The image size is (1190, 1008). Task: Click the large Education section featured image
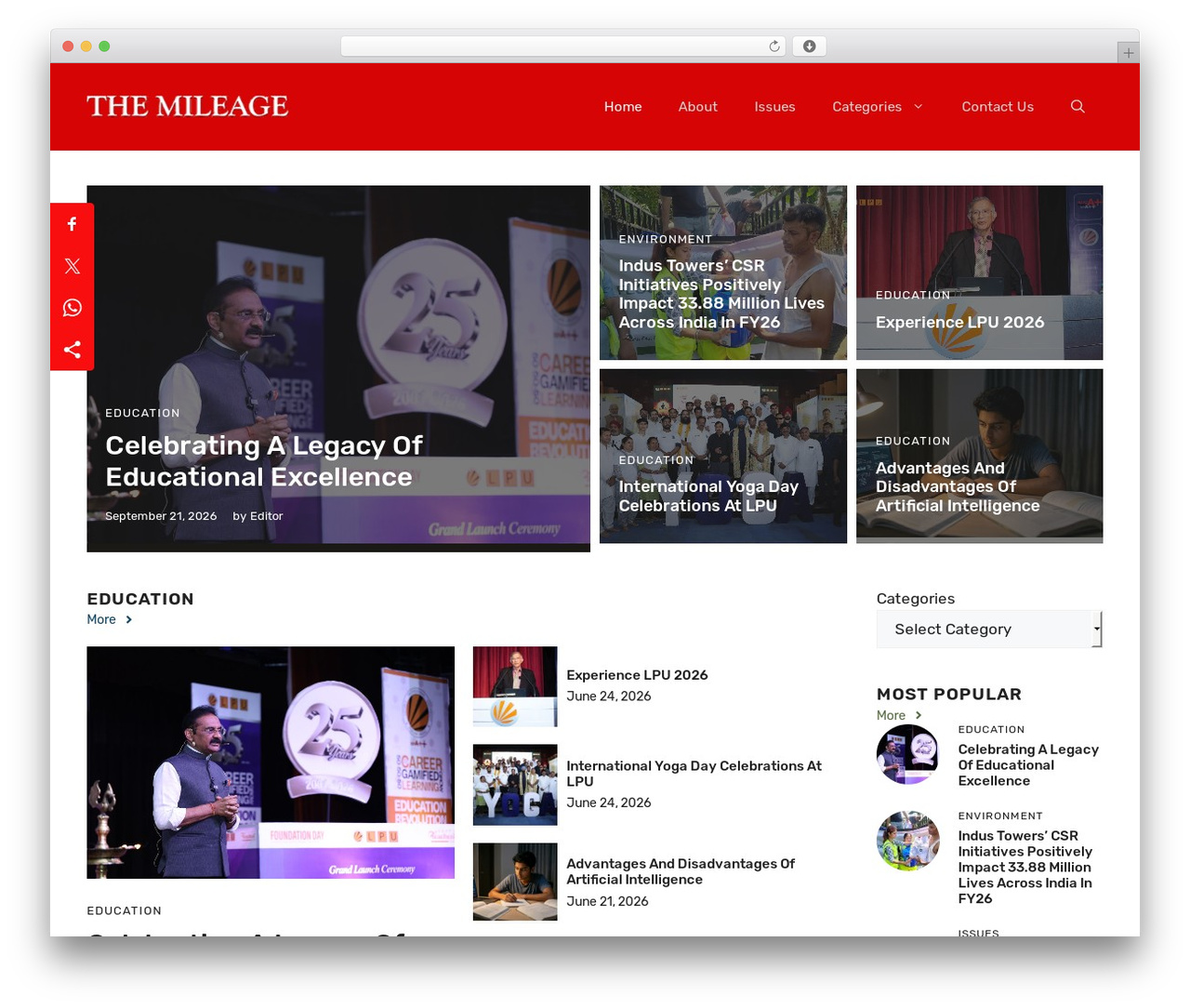point(271,763)
